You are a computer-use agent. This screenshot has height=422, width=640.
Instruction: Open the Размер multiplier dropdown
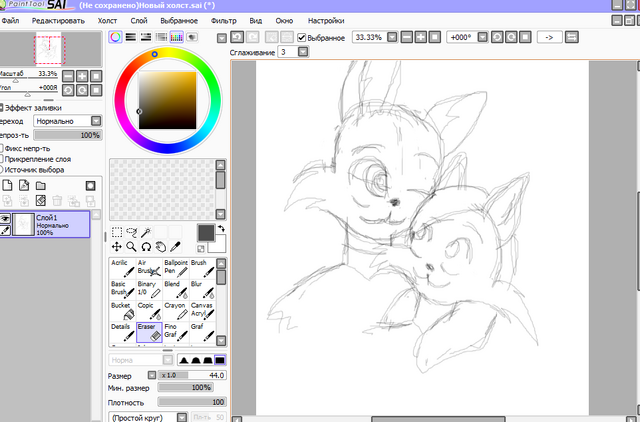pyautogui.click(x=152, y=375)
